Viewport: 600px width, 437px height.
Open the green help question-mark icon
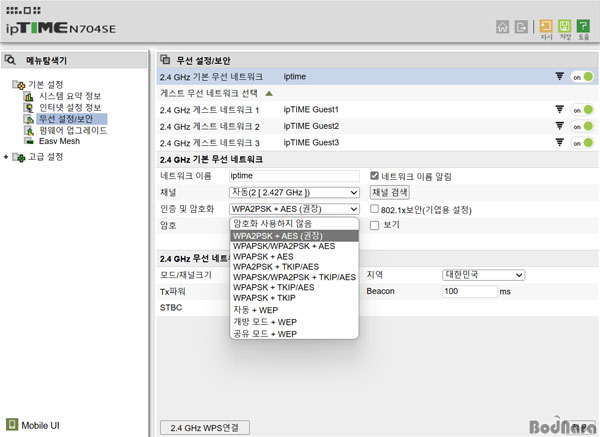583,26
